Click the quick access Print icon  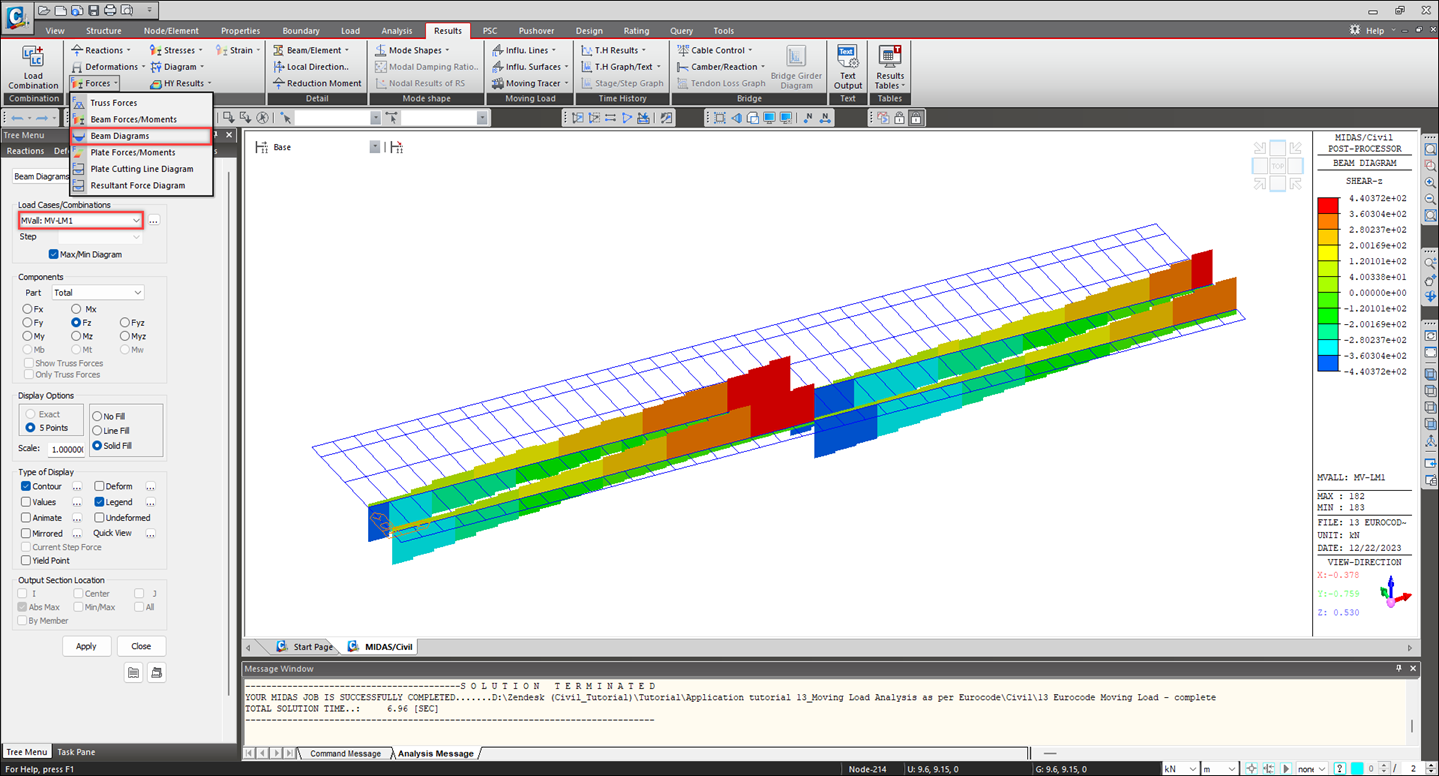coord(109,10)
